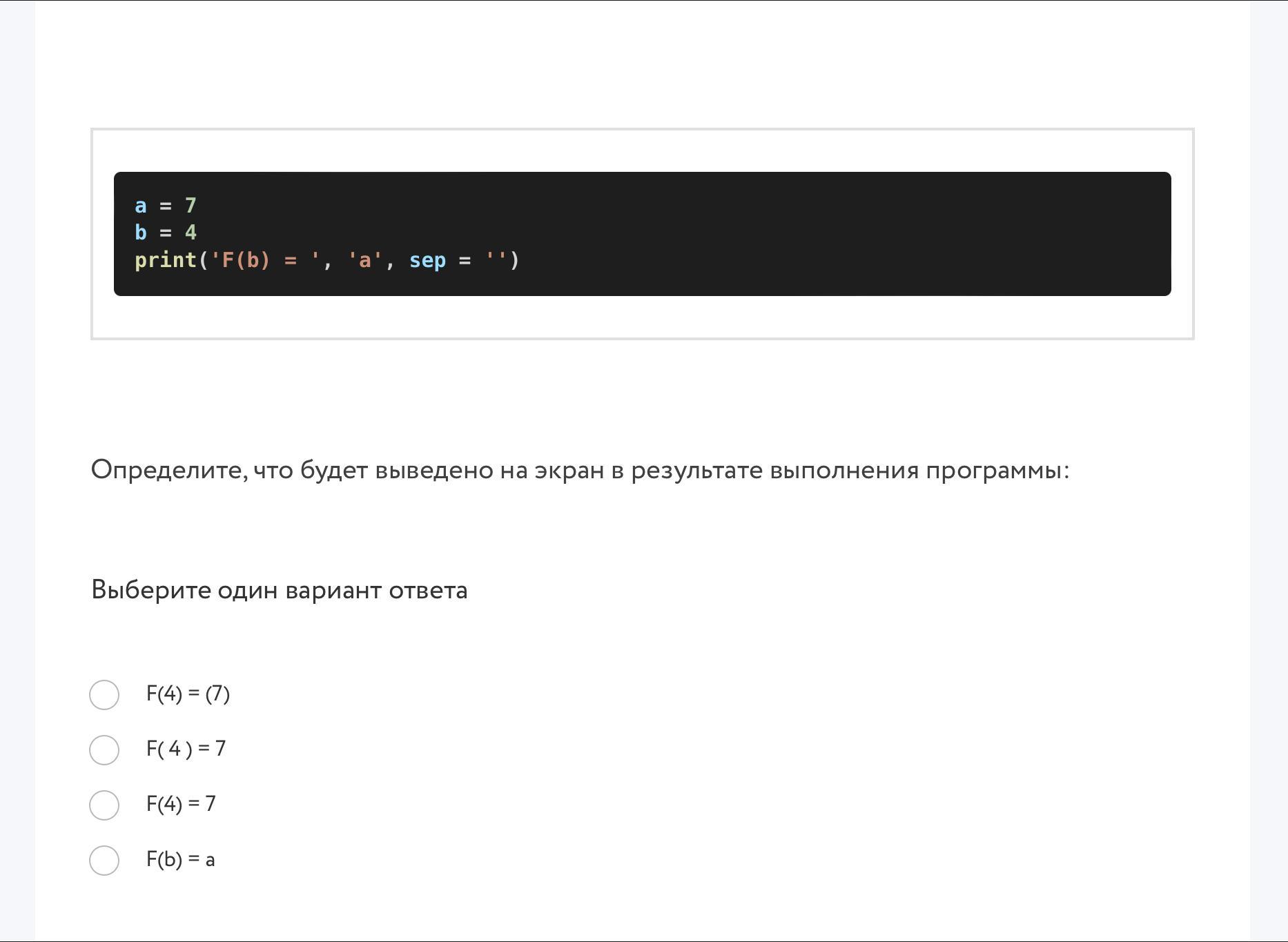
Task: Click the radio circle next to F(4) = (7)
Action: (104, 694)
